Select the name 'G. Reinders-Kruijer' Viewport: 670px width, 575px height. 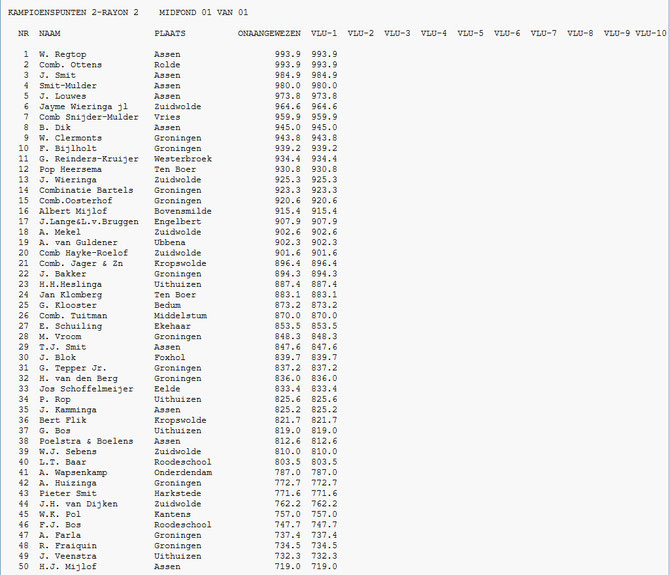[x=89, y=159]
